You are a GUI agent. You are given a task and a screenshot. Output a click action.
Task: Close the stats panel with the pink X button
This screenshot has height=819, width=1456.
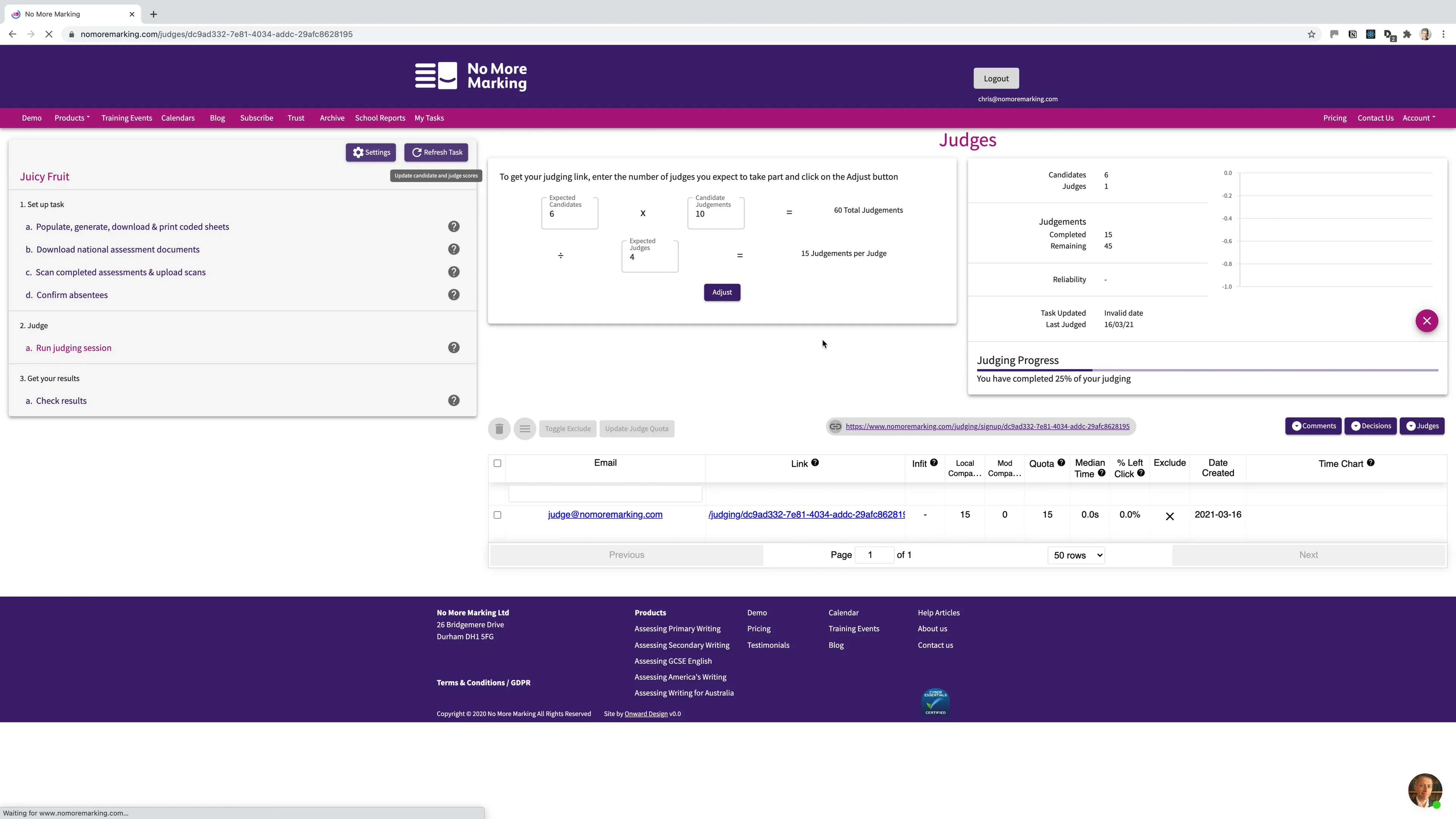pos(1426,321)
